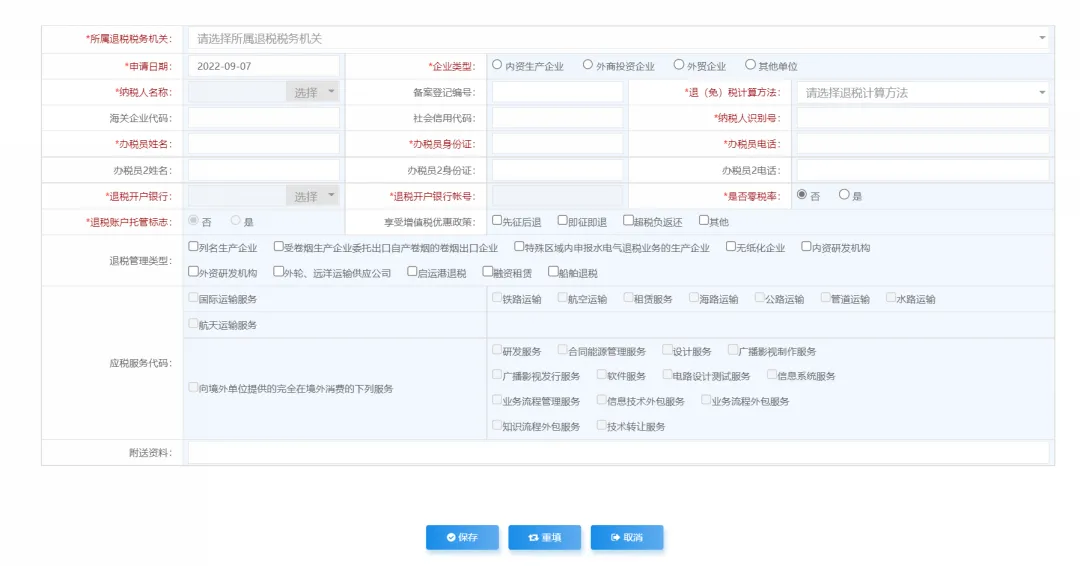Click the 办税员电话 input field
Screen dimensions: 1080x566
point(923,144)
